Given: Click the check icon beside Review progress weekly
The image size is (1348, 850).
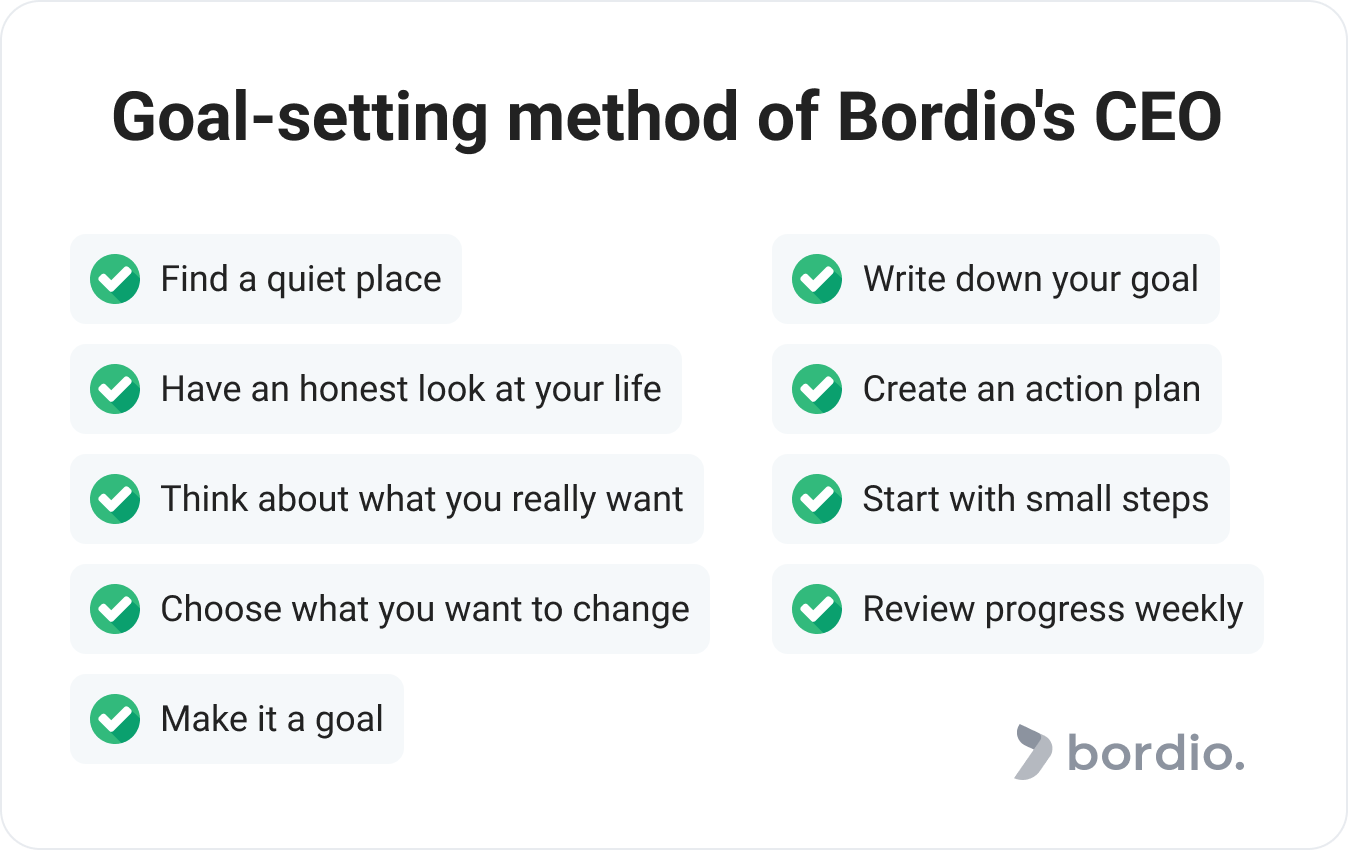Looking at the screenshot, I should pyautogui.click(x=817, y=609).
